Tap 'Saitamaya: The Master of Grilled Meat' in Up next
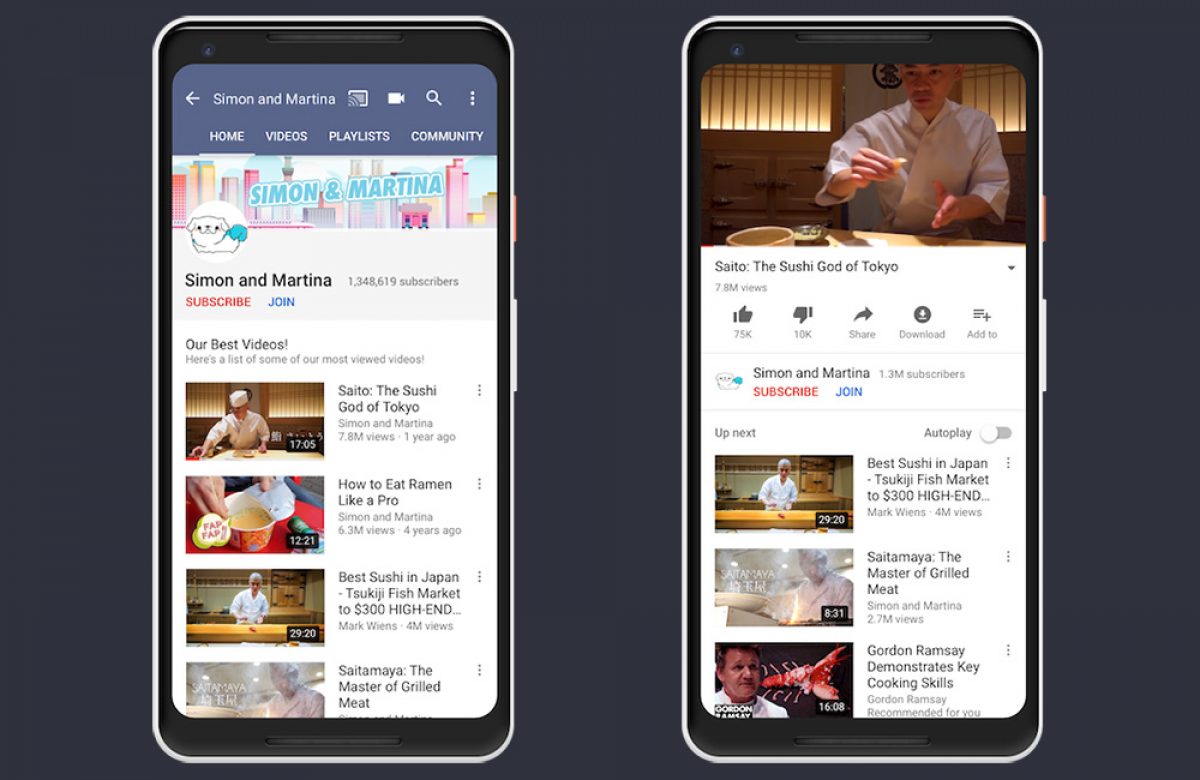 918,573
